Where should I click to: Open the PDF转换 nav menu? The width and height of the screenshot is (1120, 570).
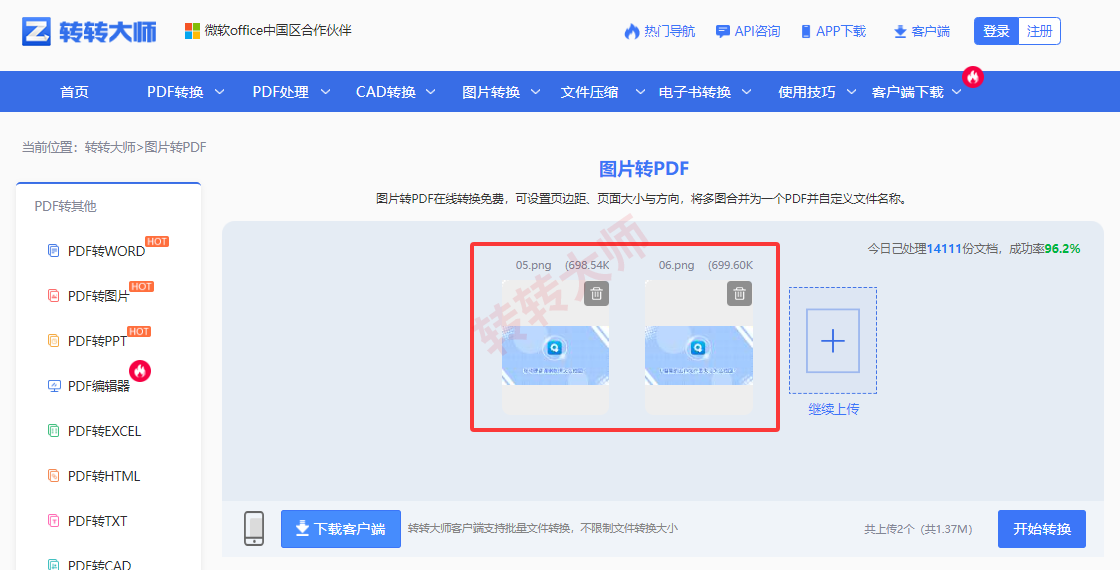pos(175,91)
